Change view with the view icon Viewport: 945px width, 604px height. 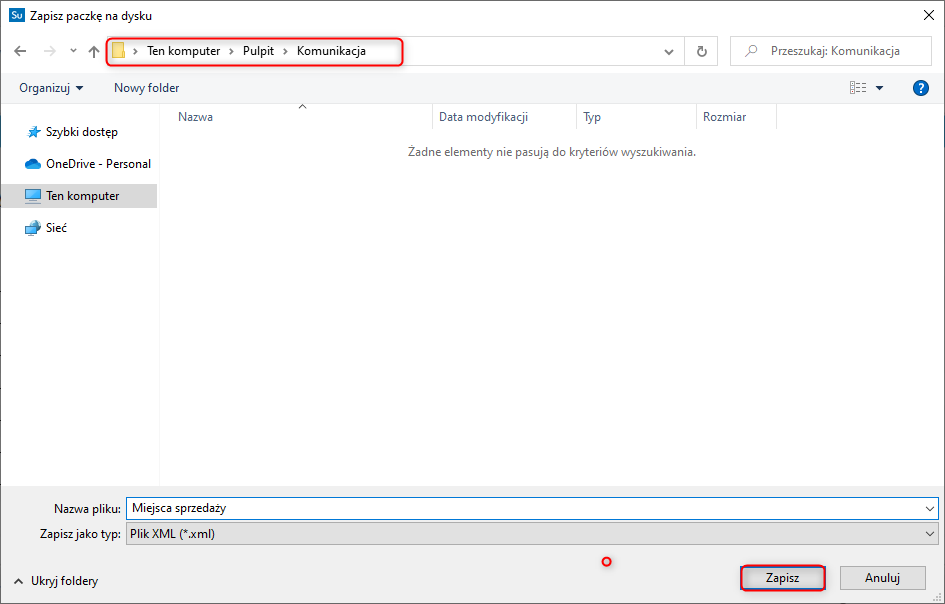coord(858,88)
